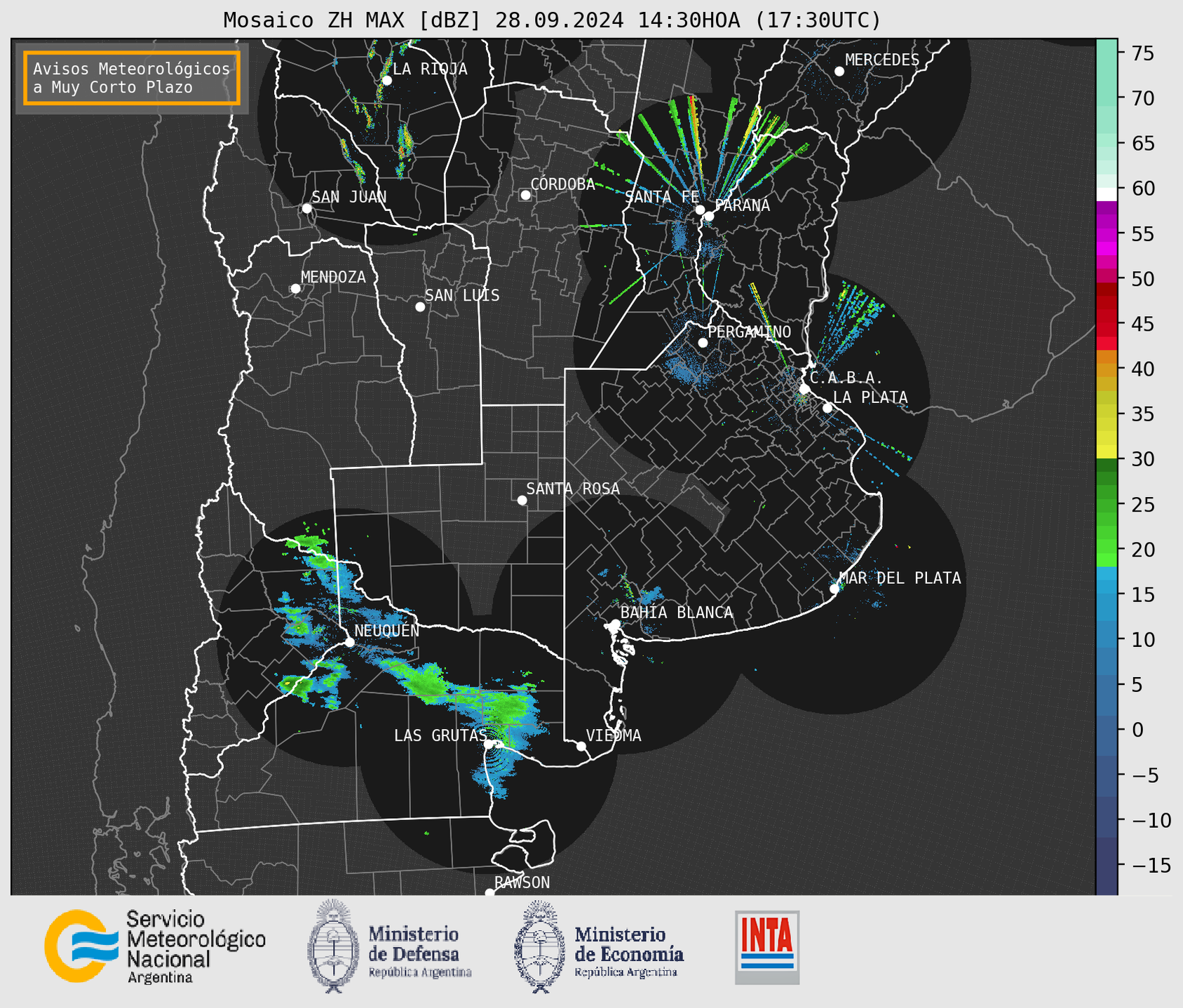Select the San Luis city marker

click(420, 306)
